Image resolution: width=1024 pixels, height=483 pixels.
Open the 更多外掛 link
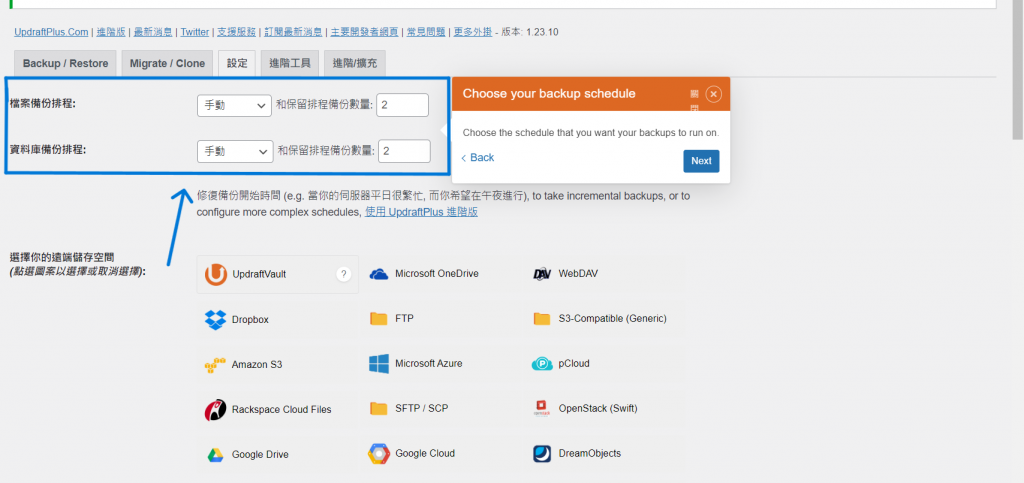(x=473, y=32)
